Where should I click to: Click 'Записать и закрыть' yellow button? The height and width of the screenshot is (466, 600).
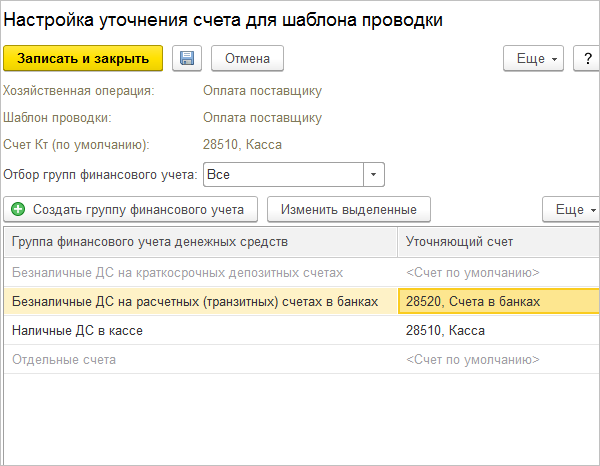pos(83,59)
